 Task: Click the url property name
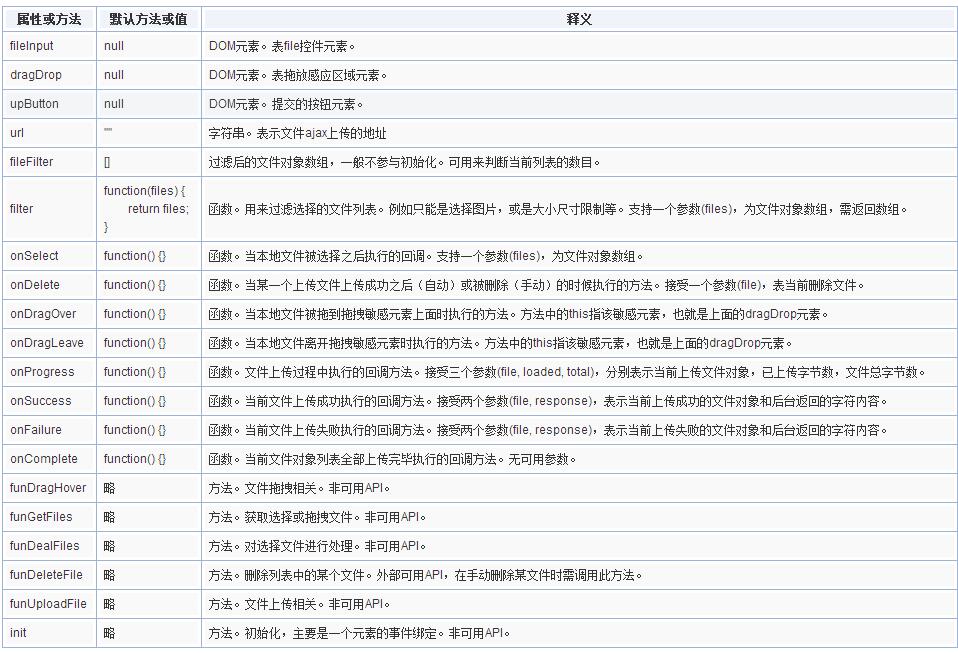click(17, 133)
